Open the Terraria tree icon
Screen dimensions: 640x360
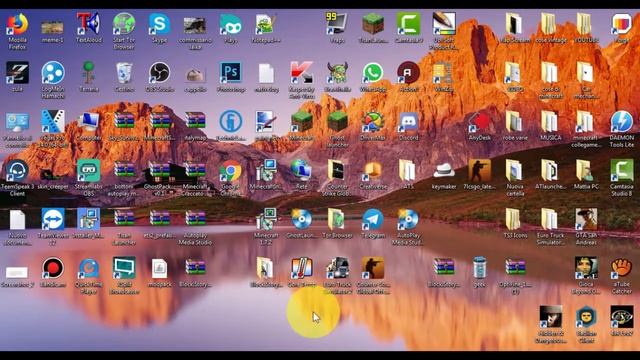(88, 73)
